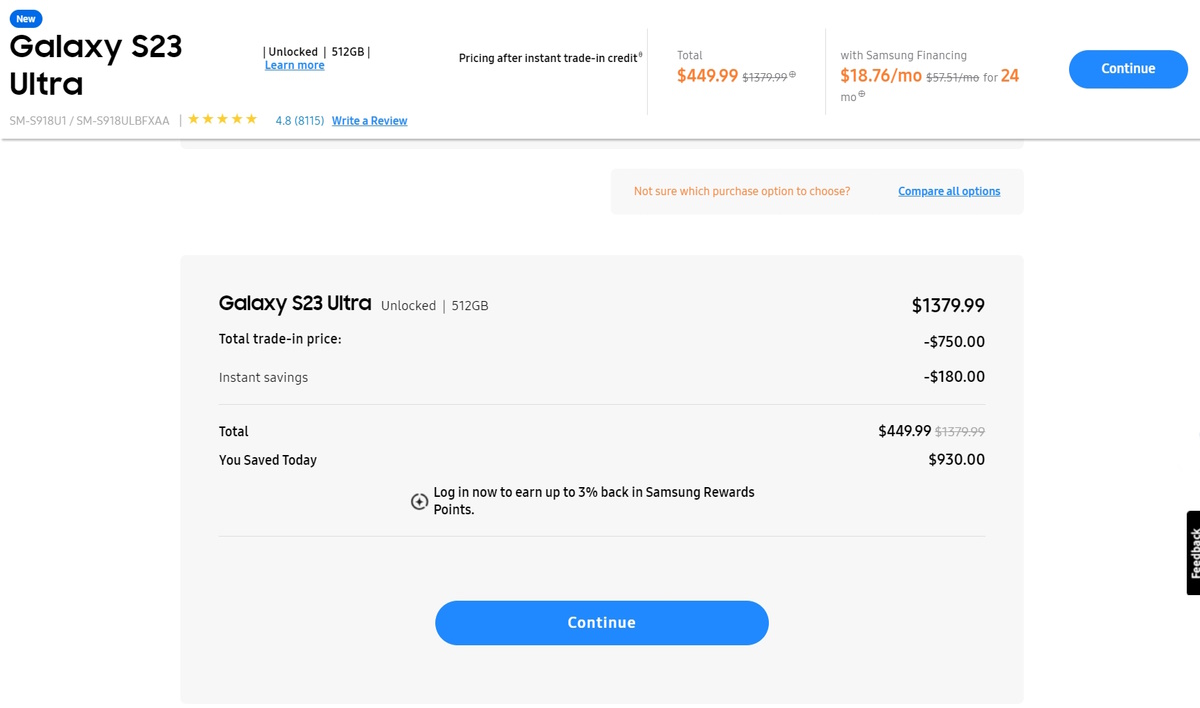The width and height of the screenshot is (1200, 708).
Task: Click Not sure which purchase option text
Action: pos(741,191)
